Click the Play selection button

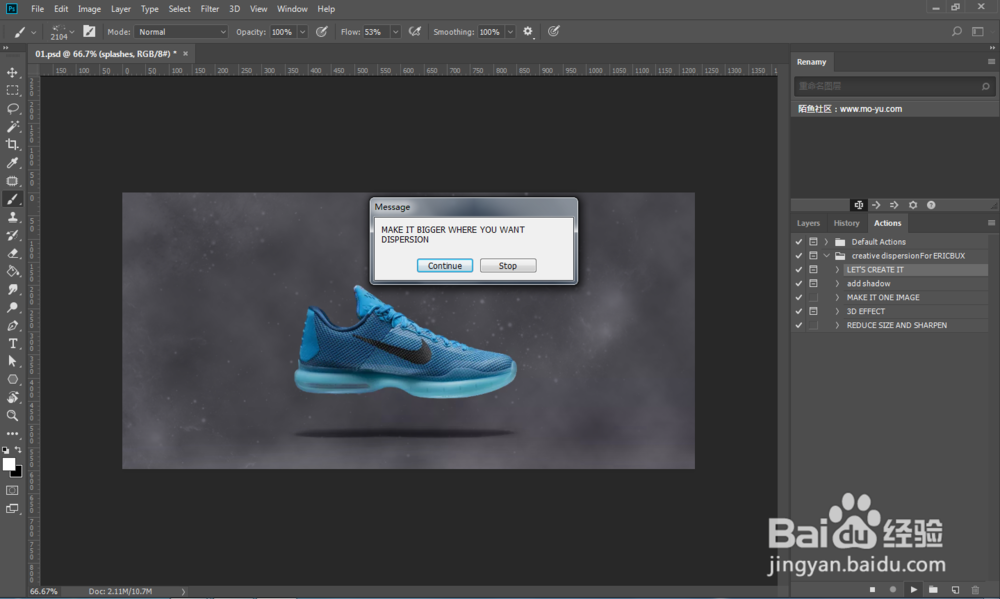pyautogui.click(x=913, y=589)
